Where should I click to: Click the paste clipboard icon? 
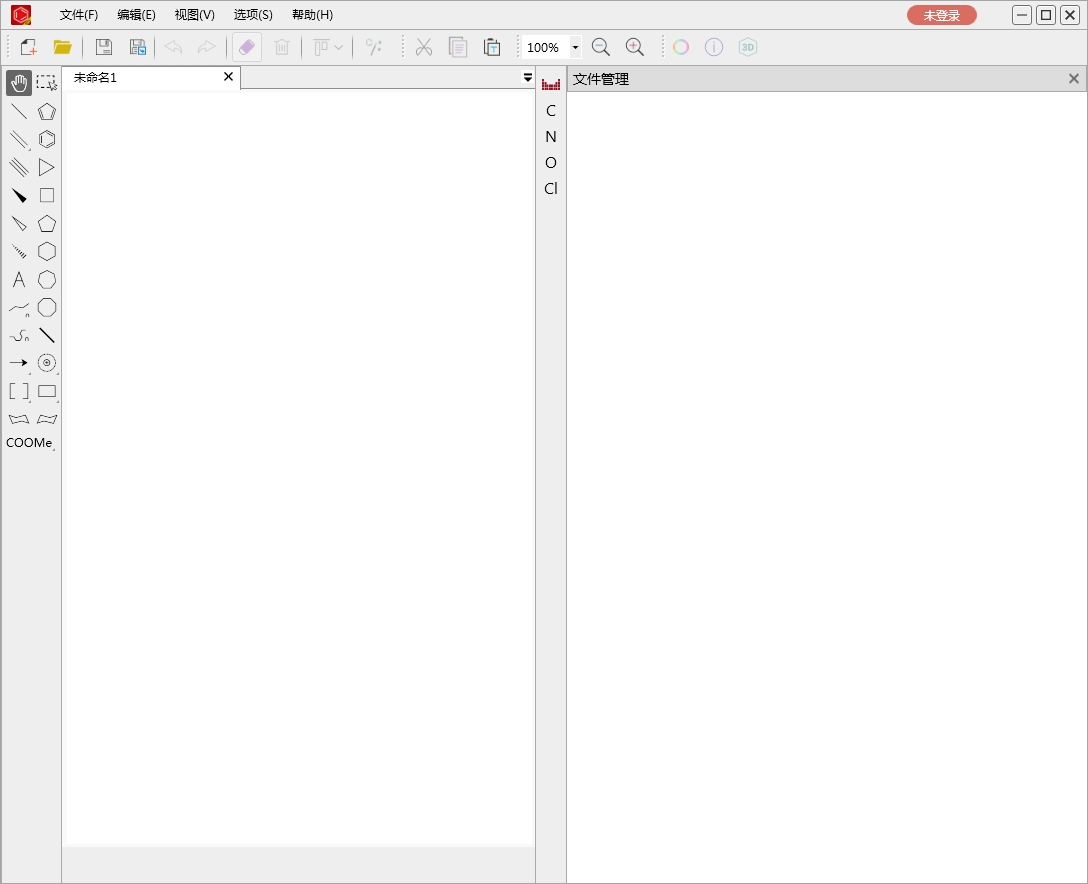(492, 47)
